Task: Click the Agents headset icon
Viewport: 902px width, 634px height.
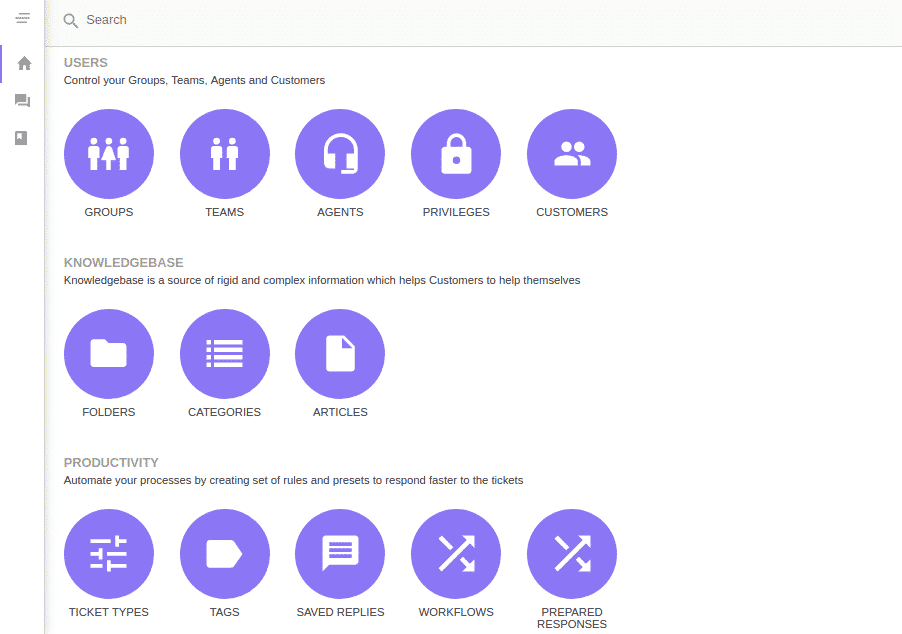Action: 340,154
